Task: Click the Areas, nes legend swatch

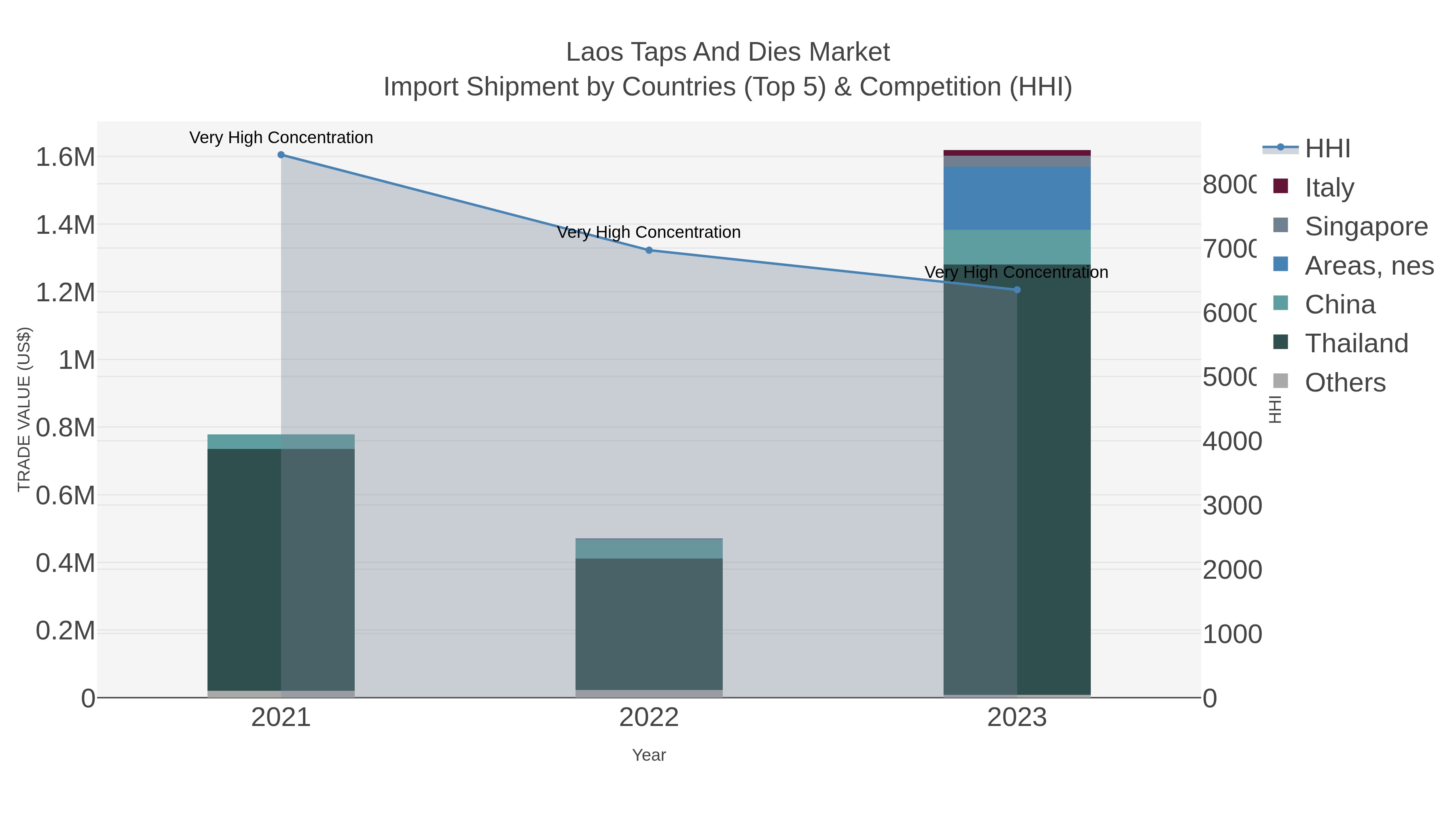Action: 1281,264
